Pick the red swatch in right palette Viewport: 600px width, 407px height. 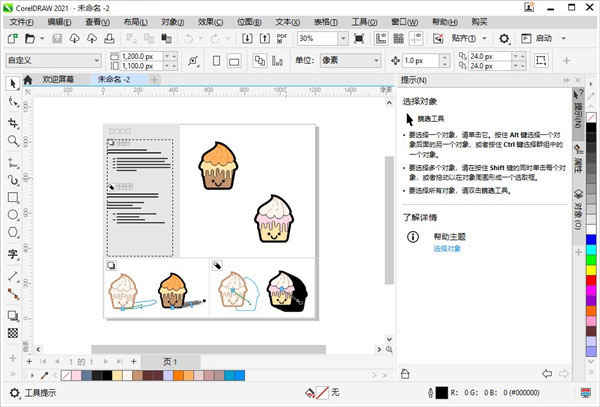coord(591,280)
